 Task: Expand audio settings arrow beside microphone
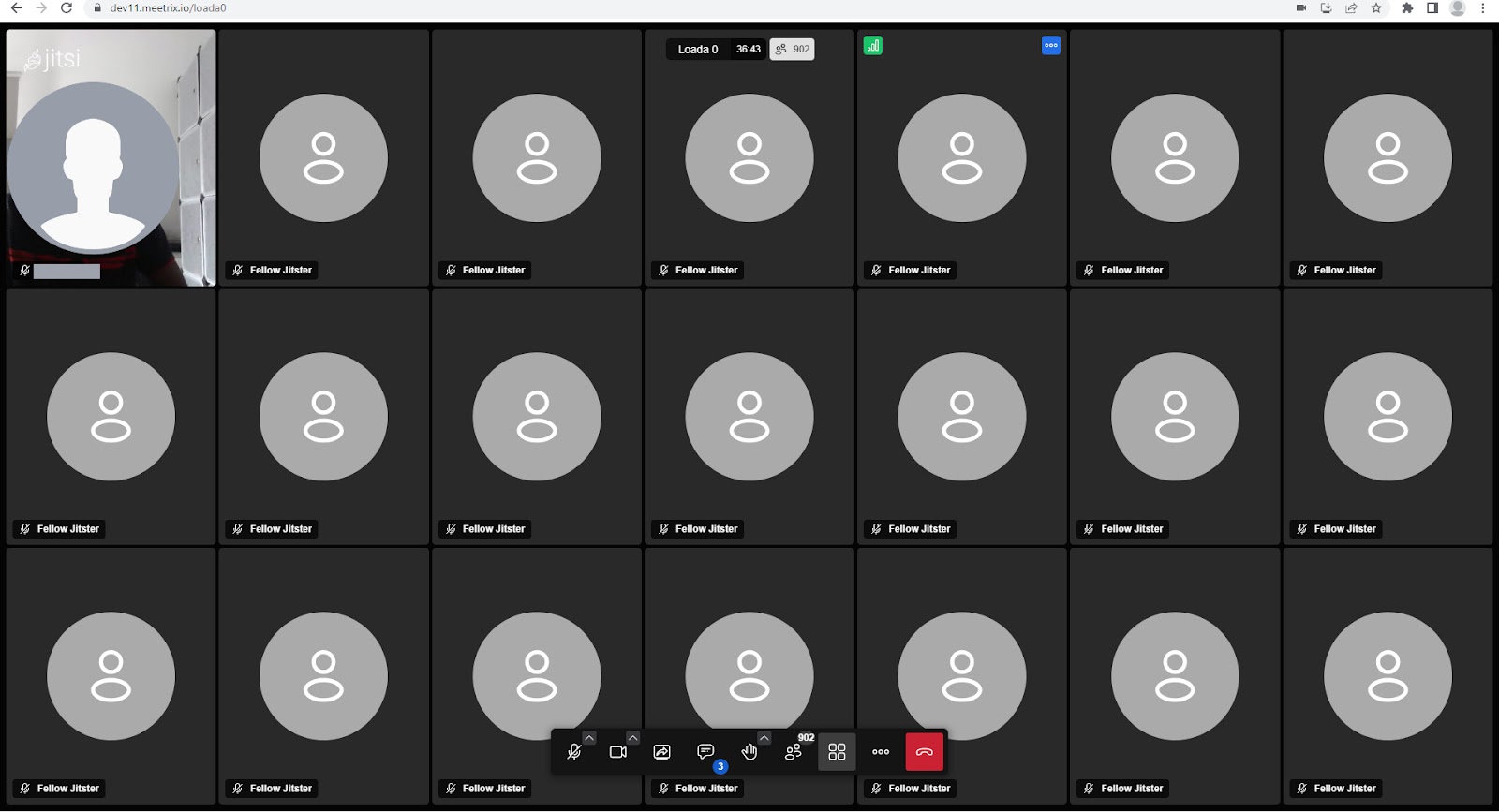(589, 738)
